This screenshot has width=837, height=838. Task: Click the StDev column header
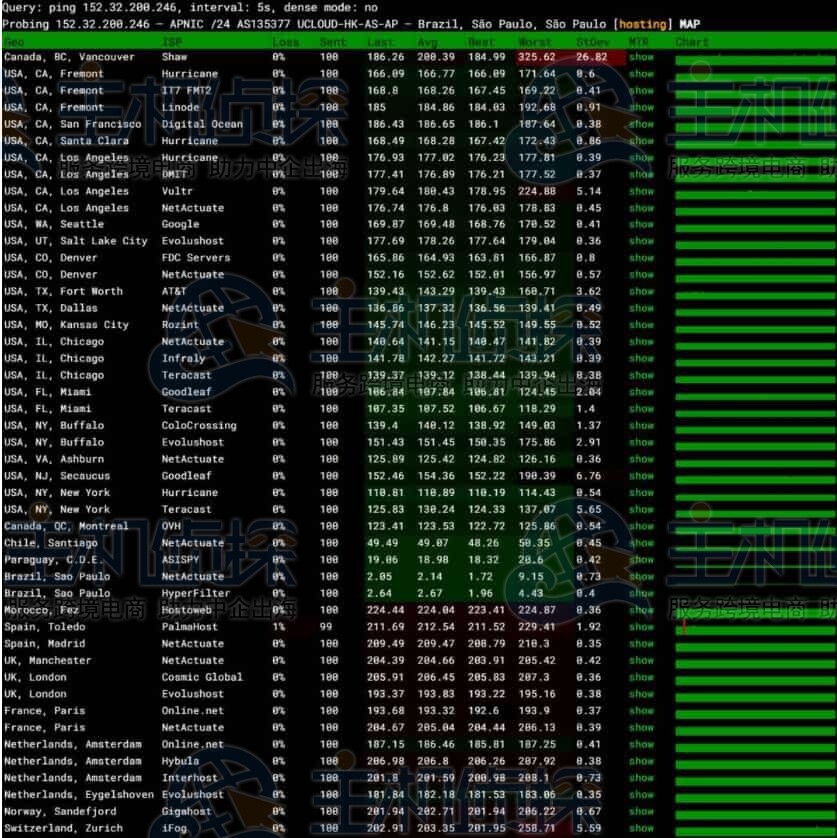click(592, 42)
